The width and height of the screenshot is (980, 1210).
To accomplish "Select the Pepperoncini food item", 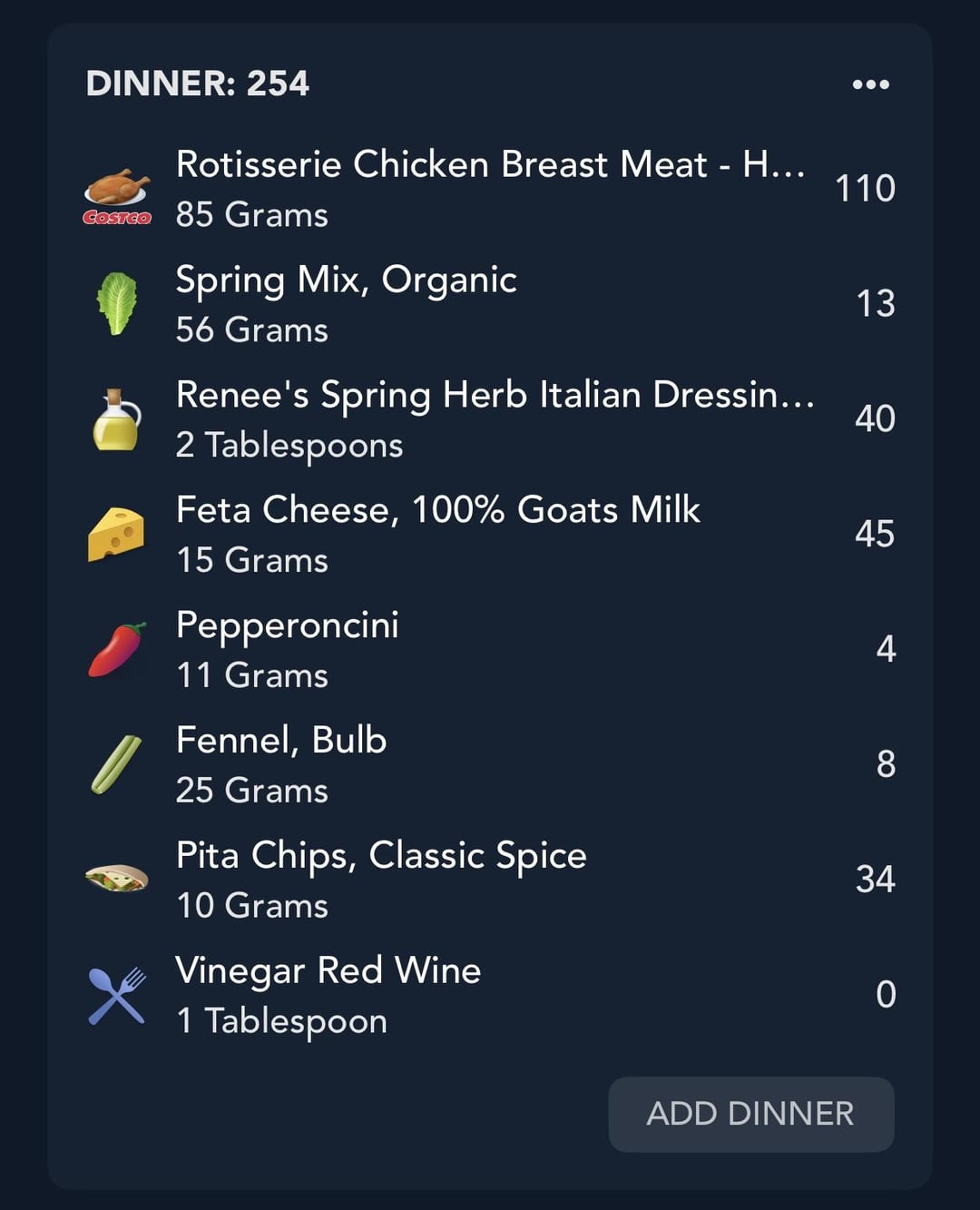I will pyautogui.click(x=490, y=650).
